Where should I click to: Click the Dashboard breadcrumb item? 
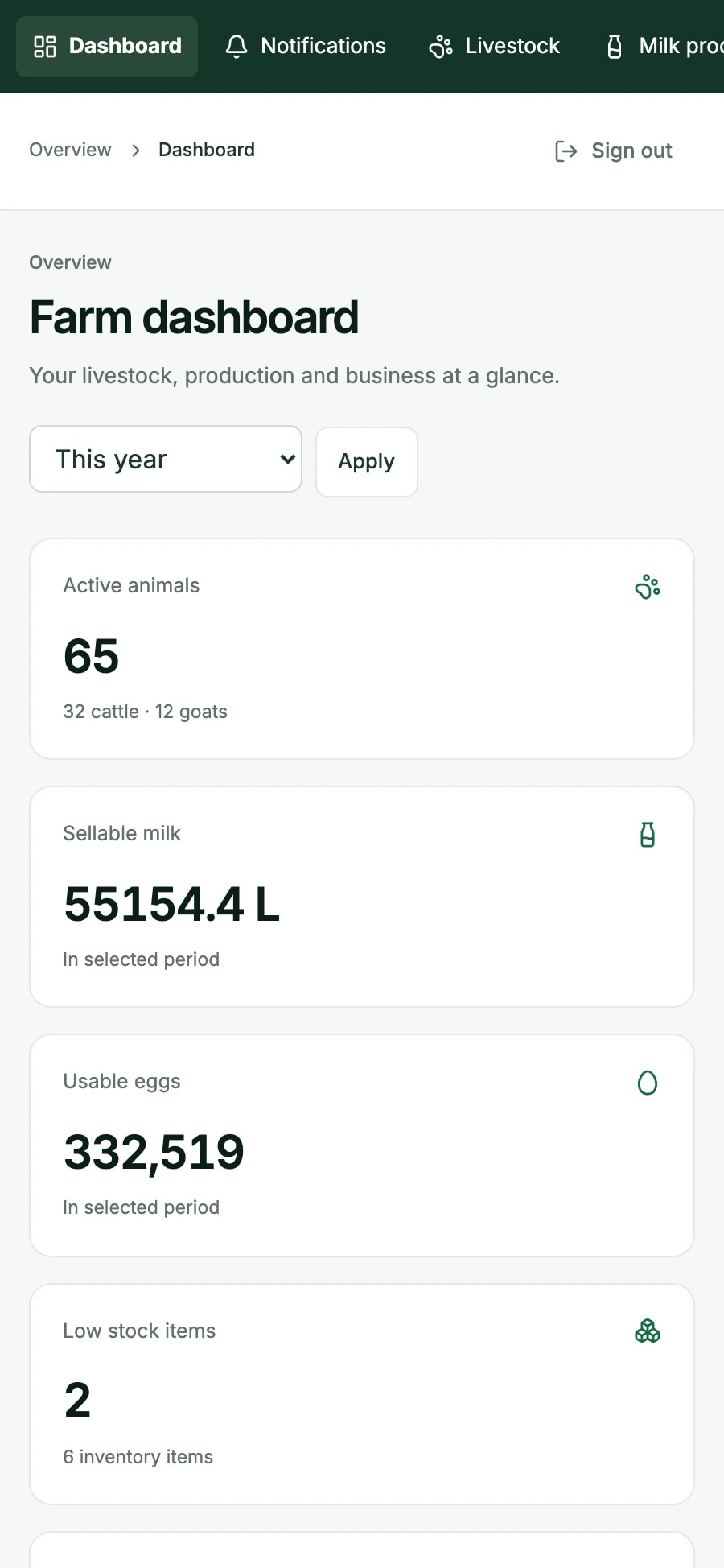click(207, 150)
